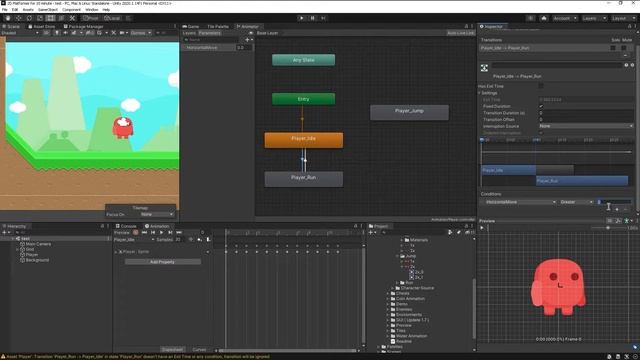Go to first animation keyframe
Screen dimensions: 640x360
pos(144,232)
